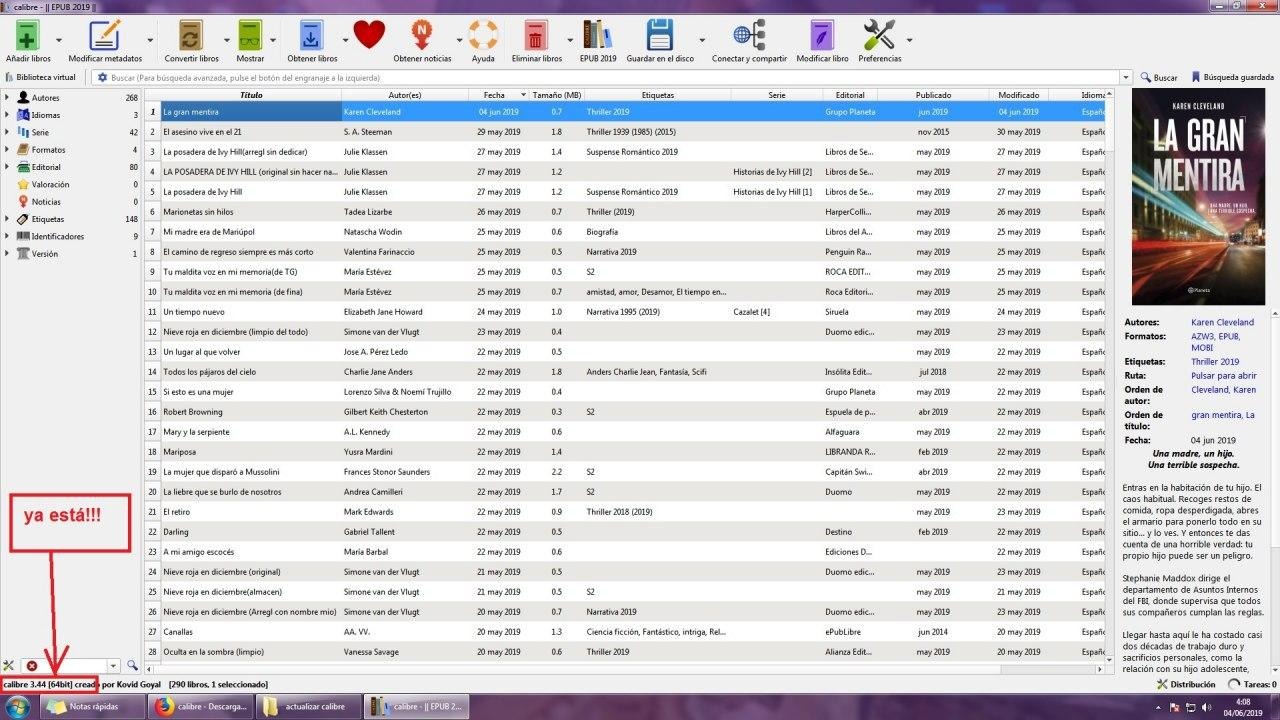Open dropdown arrow next to Guardar en el disco
Screen dimensions: 1280x720
point(702,41)
